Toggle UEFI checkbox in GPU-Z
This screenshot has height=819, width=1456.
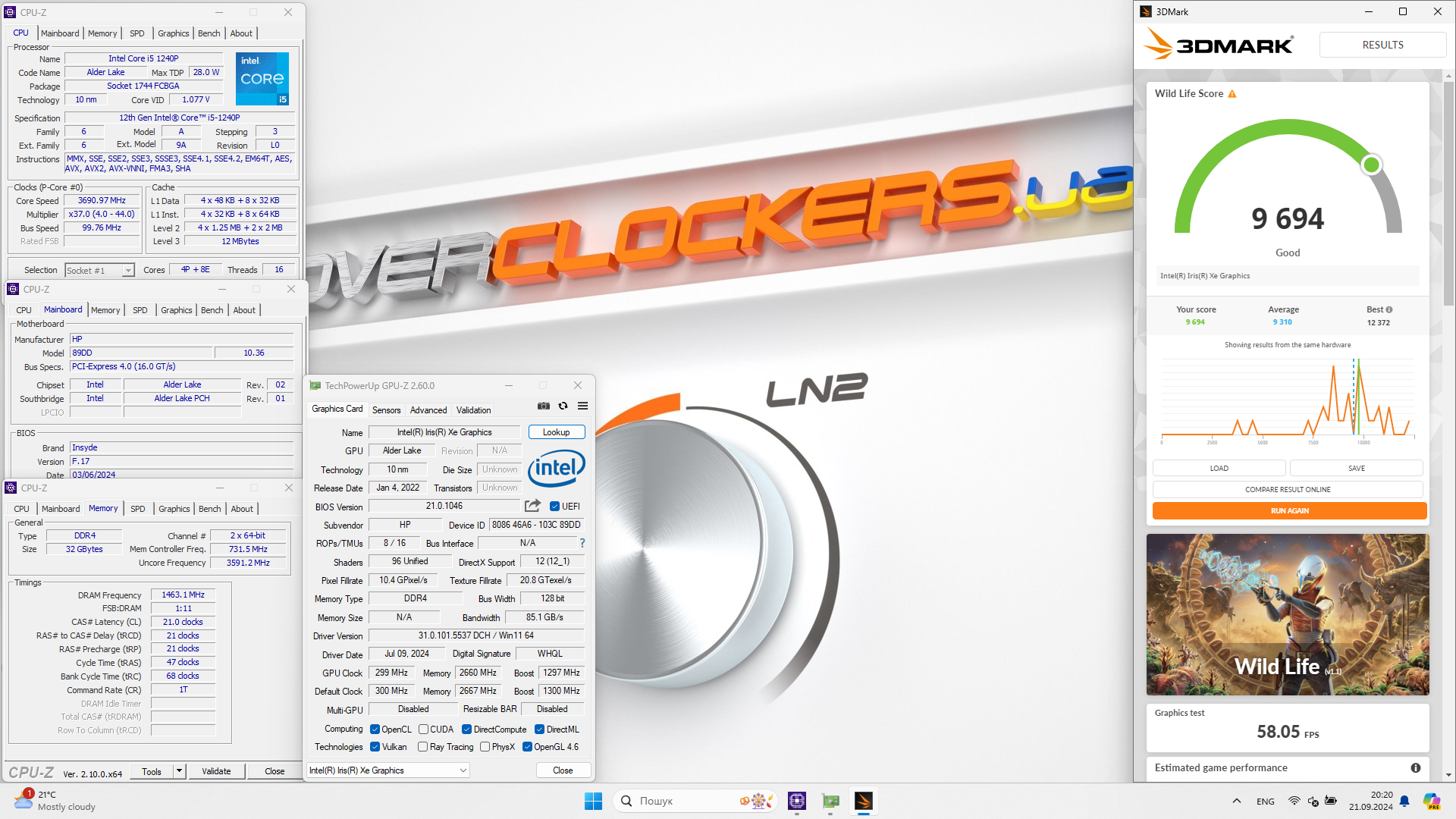click(554, 507)
